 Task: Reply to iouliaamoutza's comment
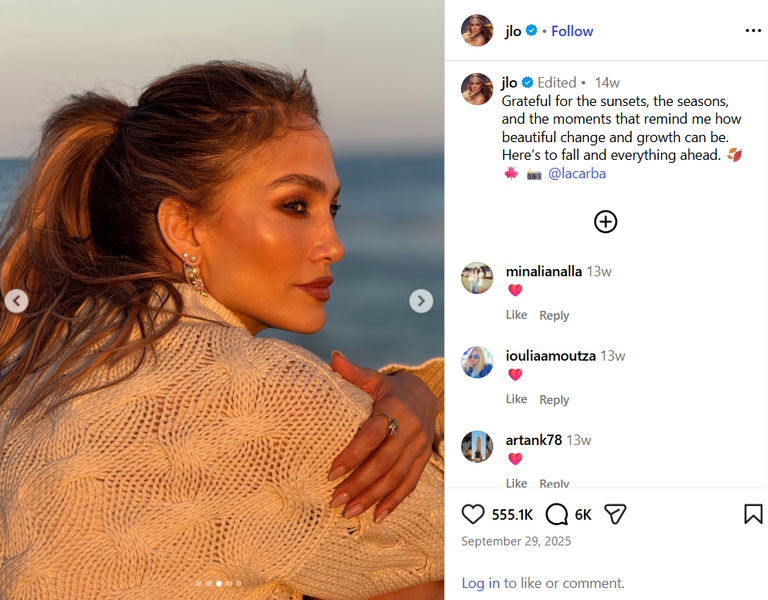pos(554,399)
